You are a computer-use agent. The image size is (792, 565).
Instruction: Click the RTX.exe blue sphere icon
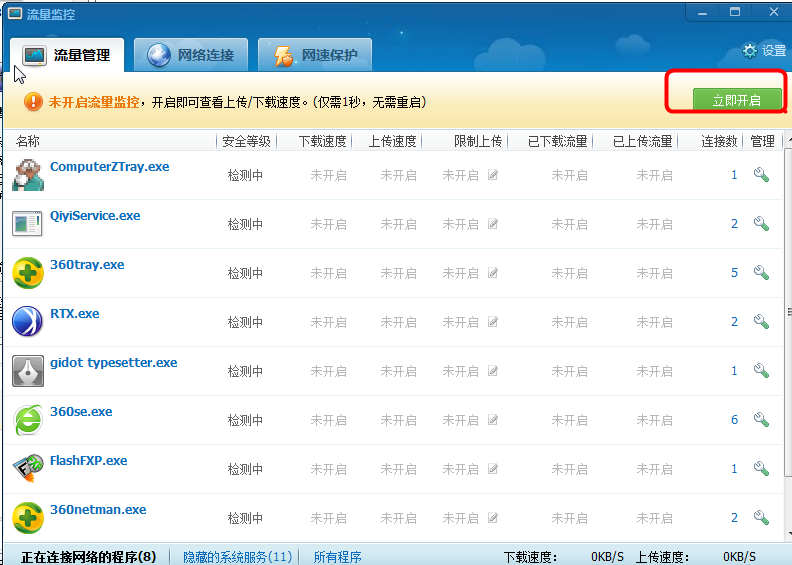pos(27,321)
